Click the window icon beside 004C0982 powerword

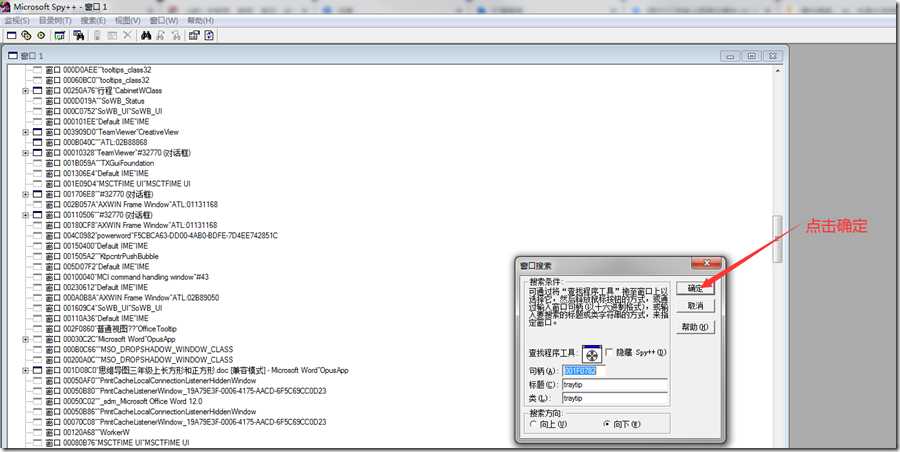click(37, 235)
